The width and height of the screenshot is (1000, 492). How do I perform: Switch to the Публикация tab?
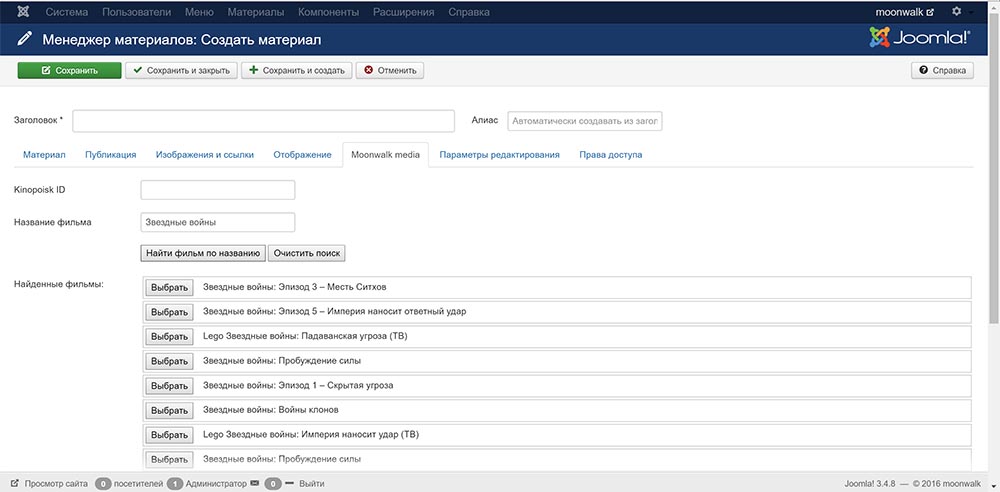point(111,155)
